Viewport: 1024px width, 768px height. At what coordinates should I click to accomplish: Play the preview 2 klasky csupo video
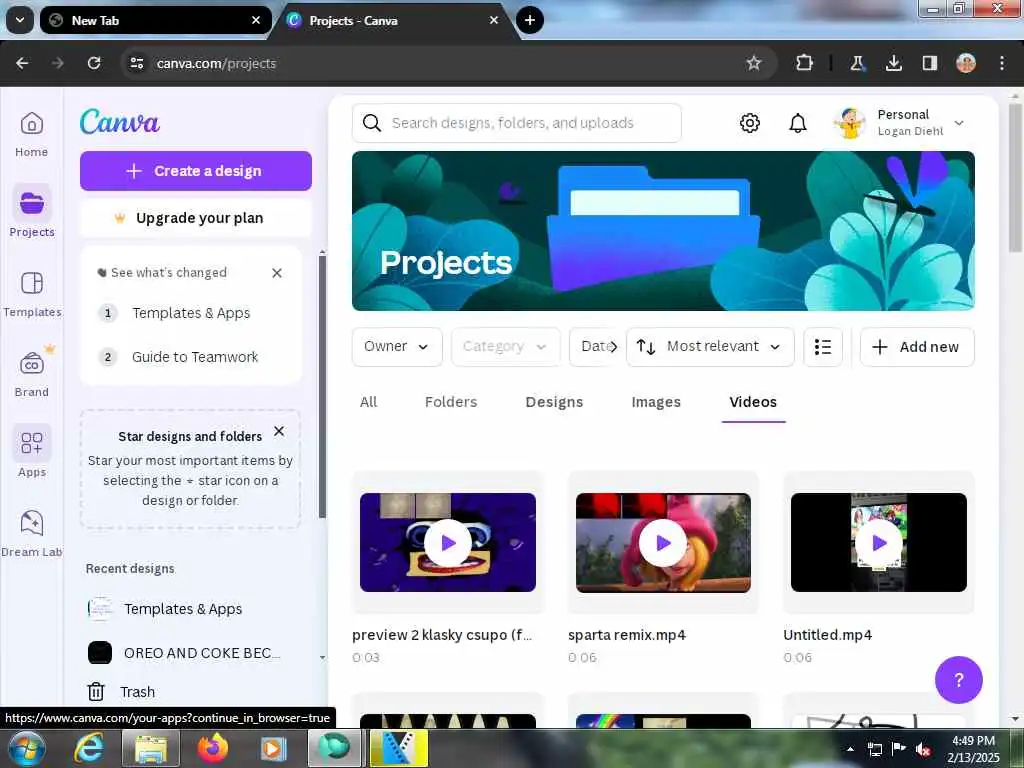[448, 543]
